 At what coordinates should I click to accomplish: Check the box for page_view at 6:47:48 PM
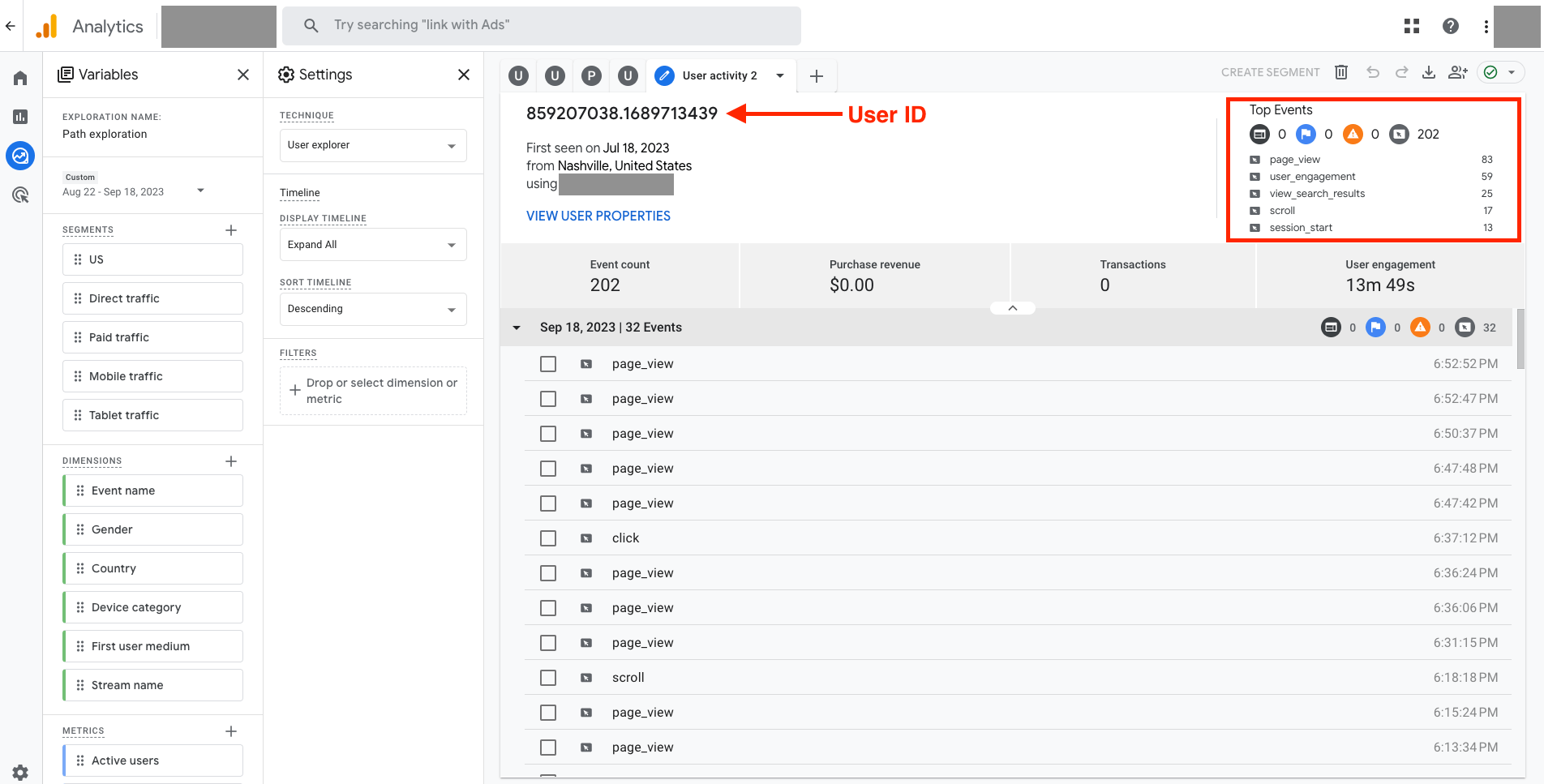(548, 469)
